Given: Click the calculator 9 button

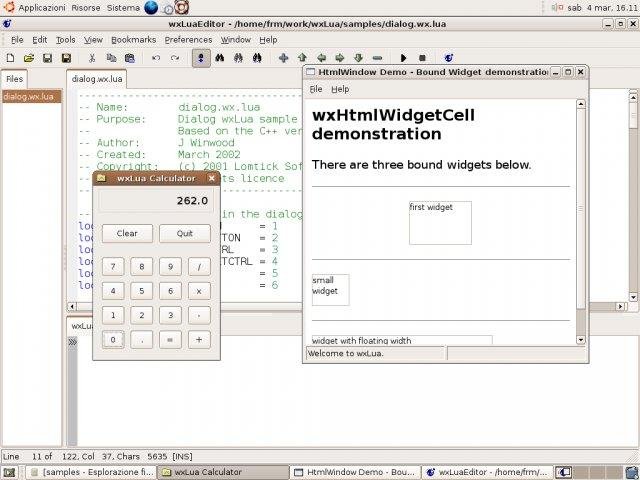Looking at the screenshot, I should coord(170,267).
